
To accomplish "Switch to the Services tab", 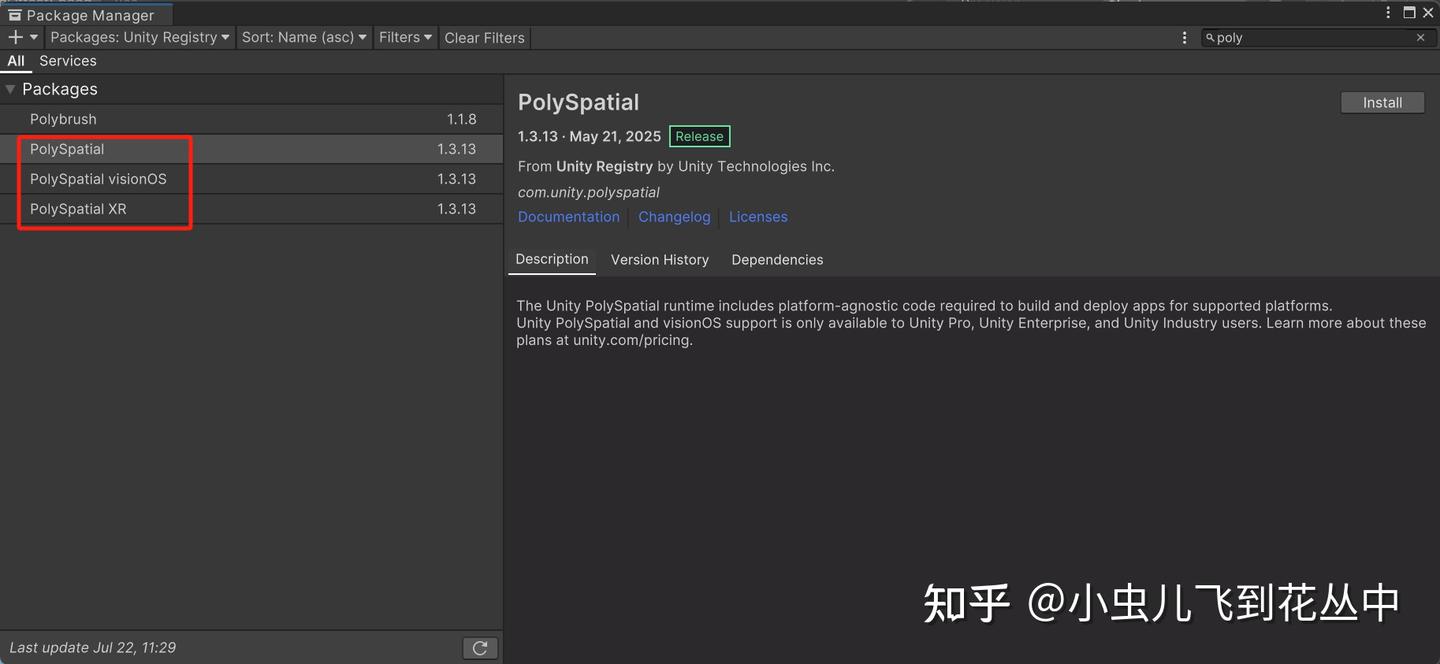I will tap(68, 61).
